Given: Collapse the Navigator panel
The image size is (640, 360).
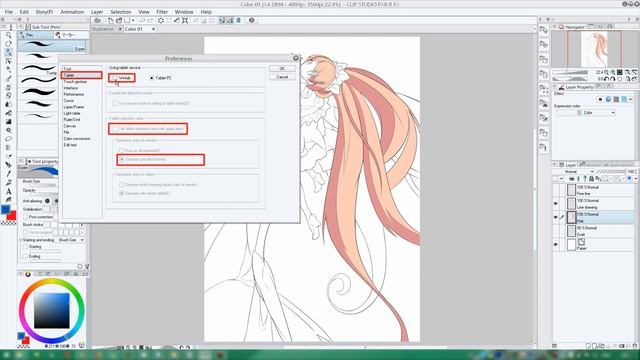Looking at the screenshot, I should [x=554, y=27].
